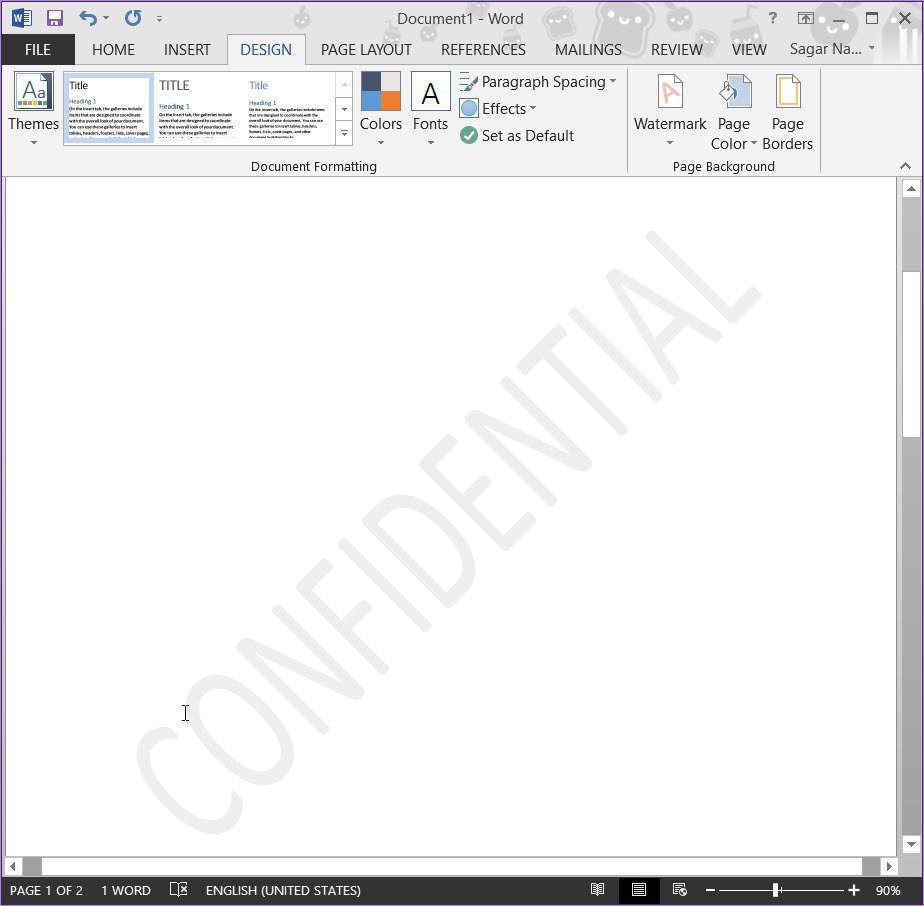Open the Page Color picker
This screenshot has height=906, width=924.
[734, 112]
